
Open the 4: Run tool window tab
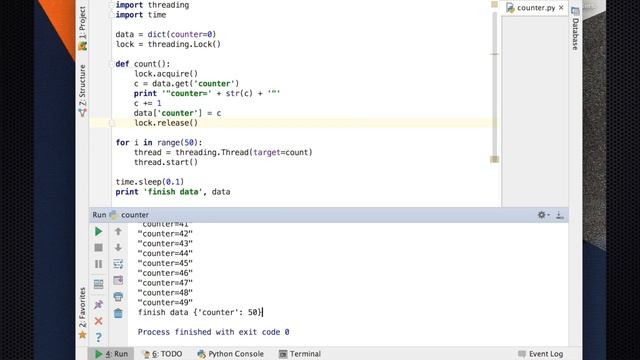(111, 354)
